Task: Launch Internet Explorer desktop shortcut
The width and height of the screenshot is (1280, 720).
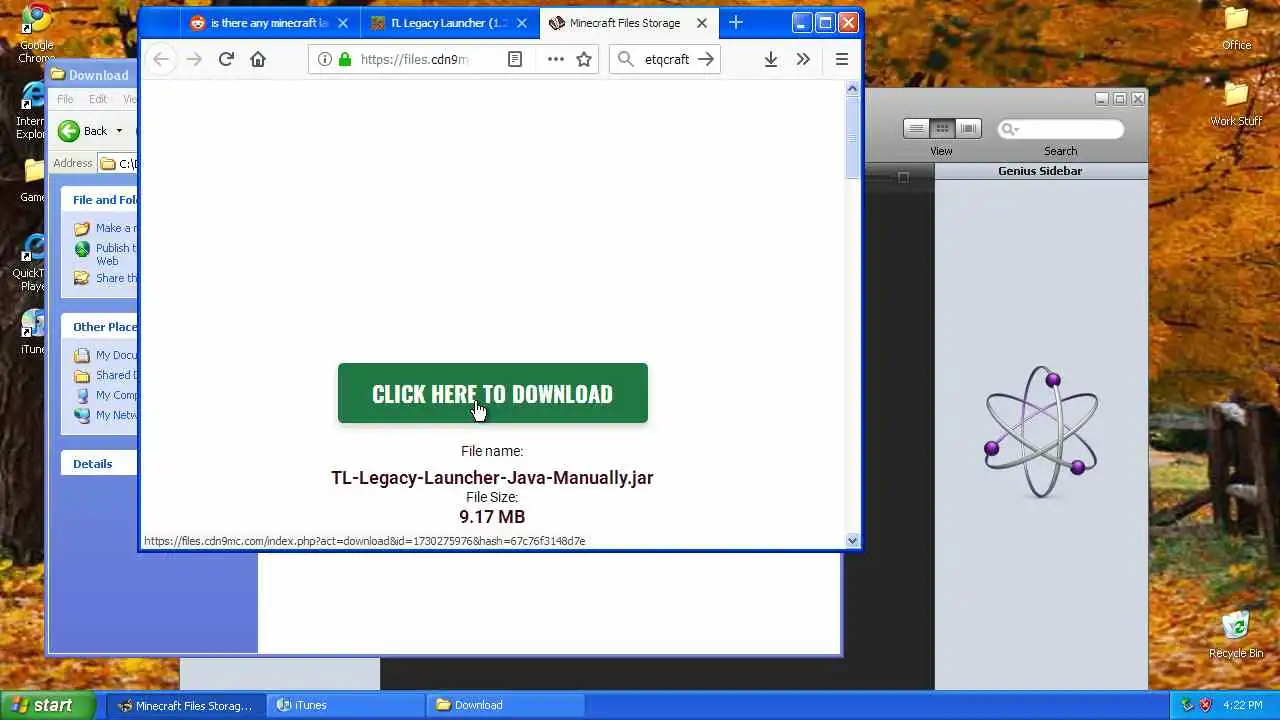Action: click(34, 110)
